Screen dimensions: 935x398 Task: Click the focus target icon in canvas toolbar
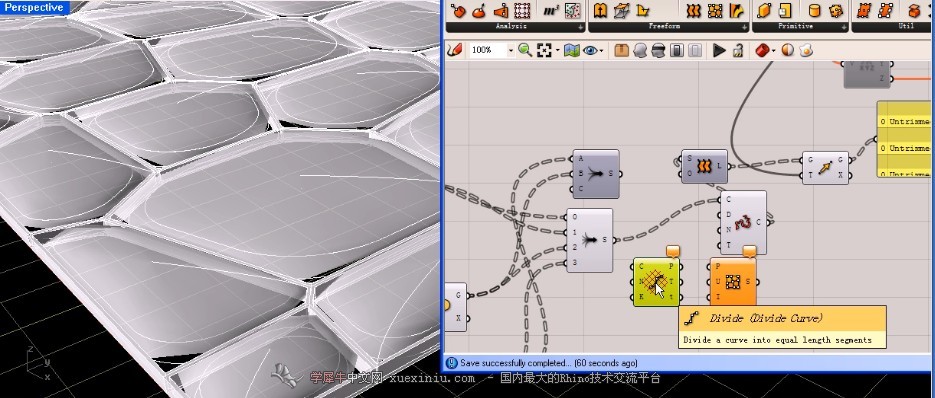[544, 50]
